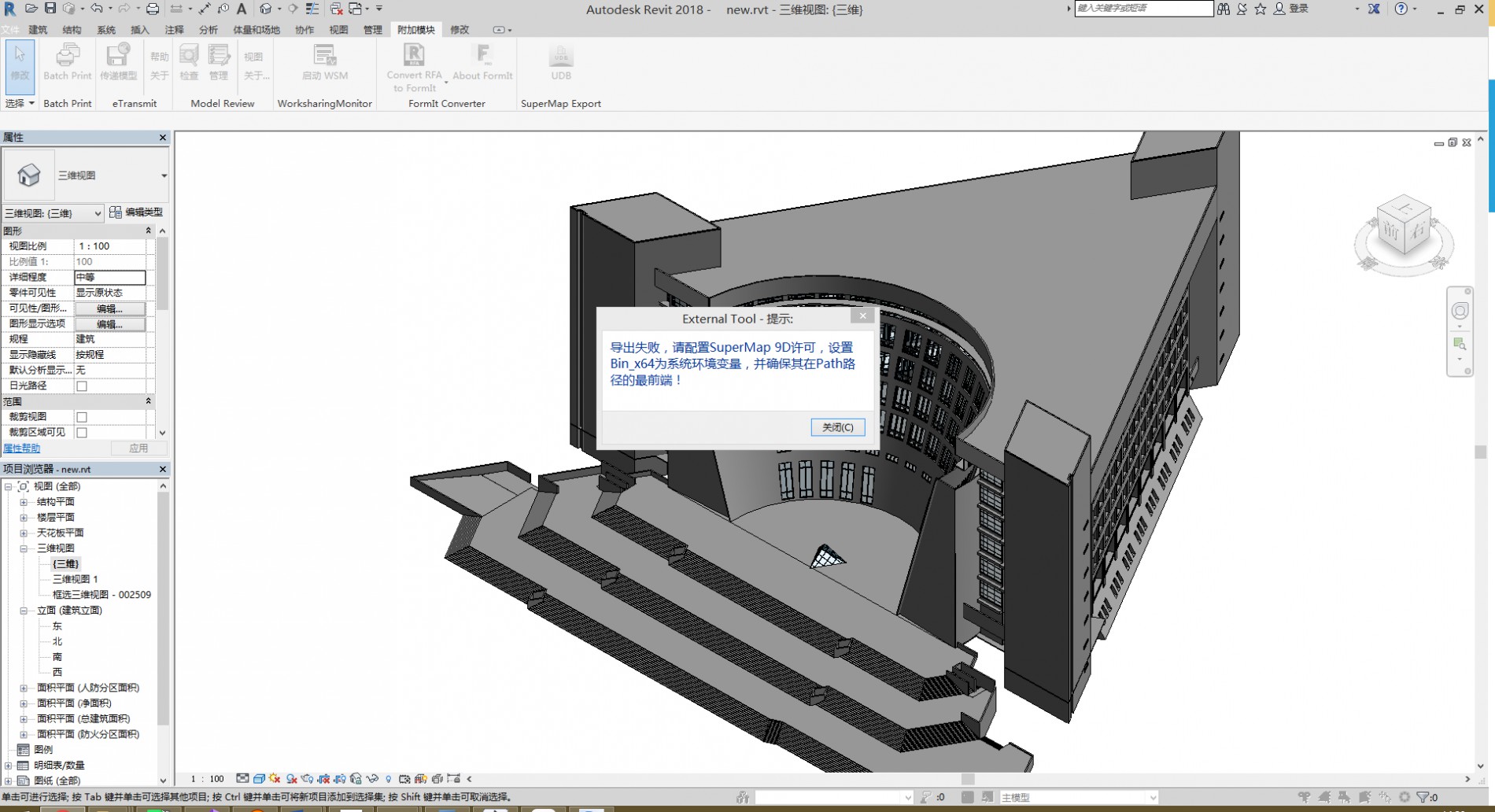Open the navigation steering wheel
Image resolution: width=1495 pixels, height=812 pixels.
(1460, 311)
